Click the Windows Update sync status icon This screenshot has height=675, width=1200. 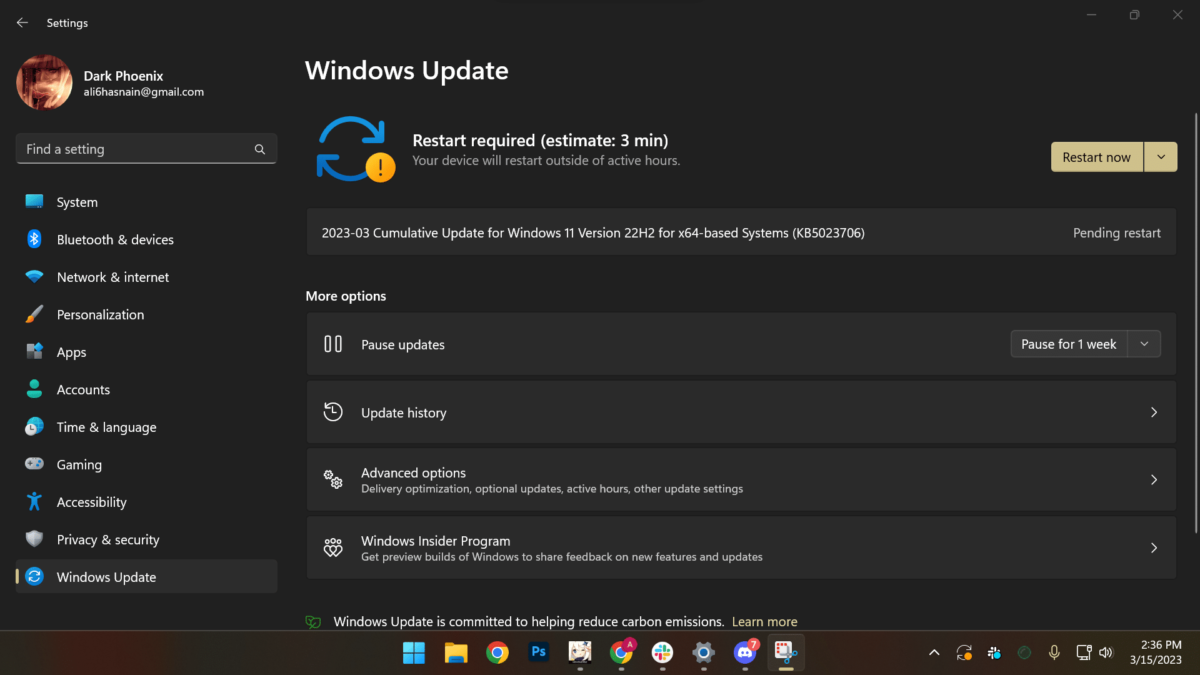tap(355, 149)
